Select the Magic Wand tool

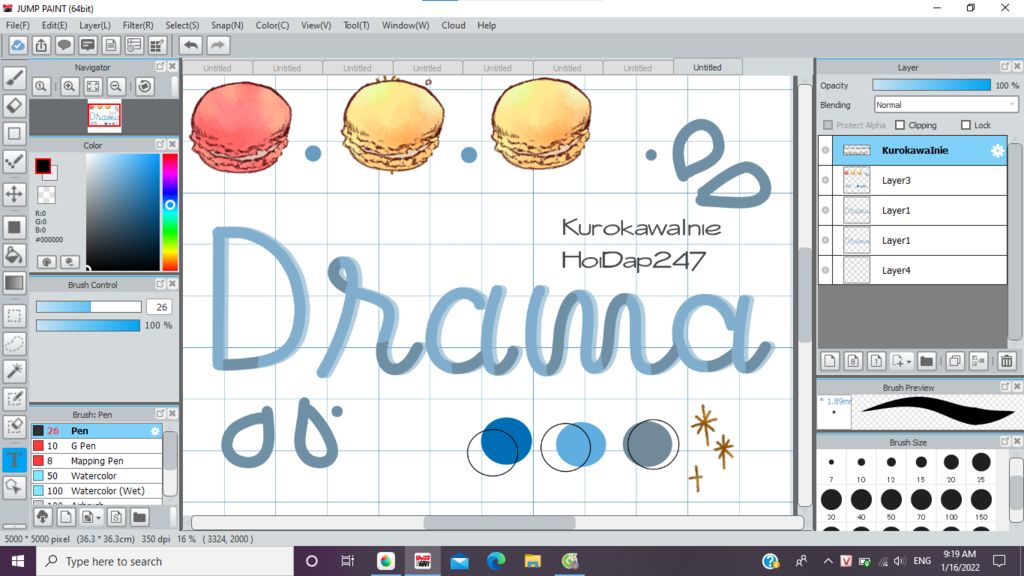point(14,372)
